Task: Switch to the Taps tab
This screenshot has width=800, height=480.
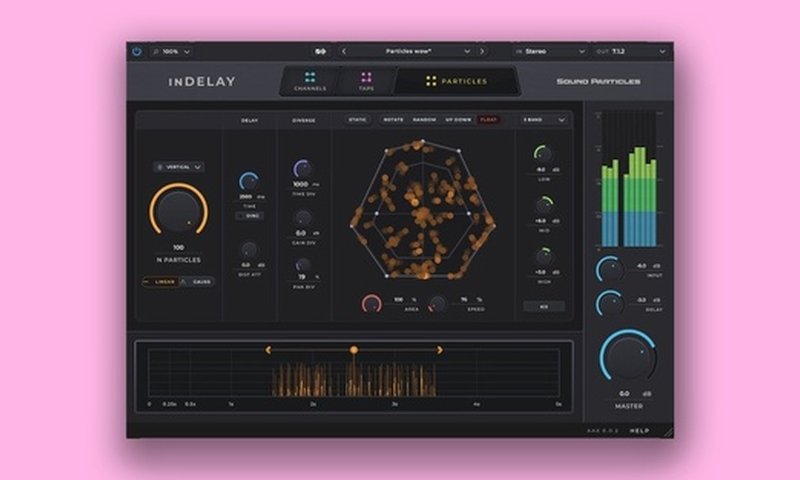Action: click(367, 81)
